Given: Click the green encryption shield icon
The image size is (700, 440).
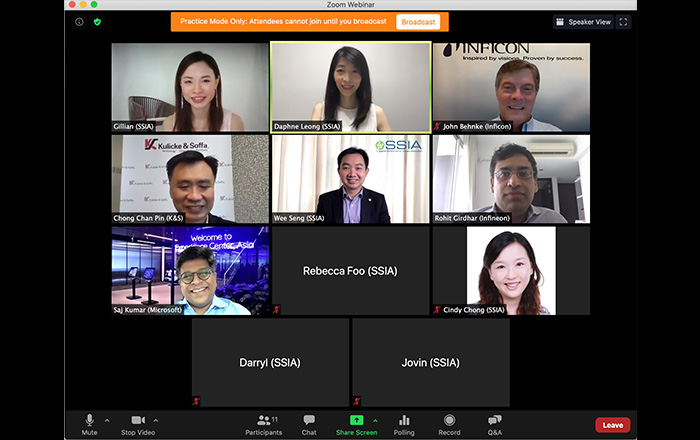Looking at the screenshot, I should pos(97,21).
